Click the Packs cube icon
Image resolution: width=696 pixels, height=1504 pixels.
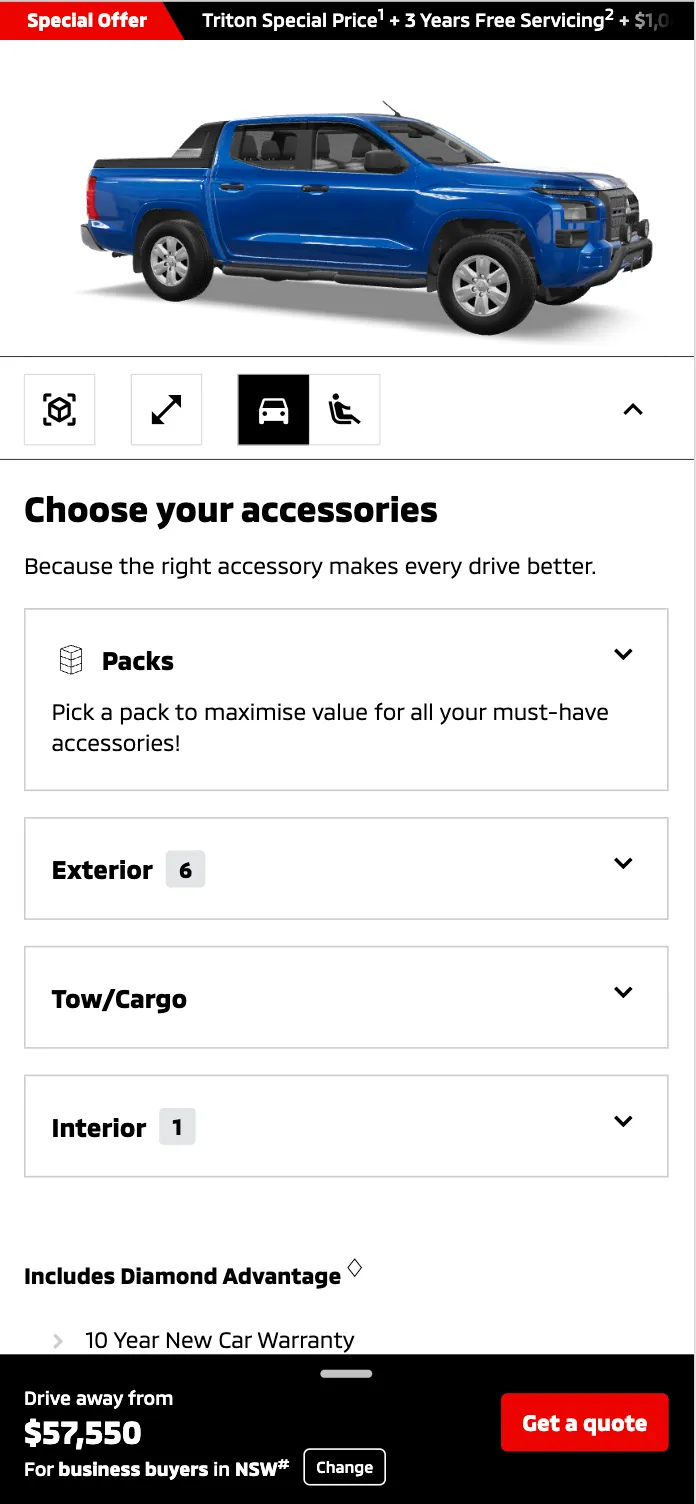70,658
